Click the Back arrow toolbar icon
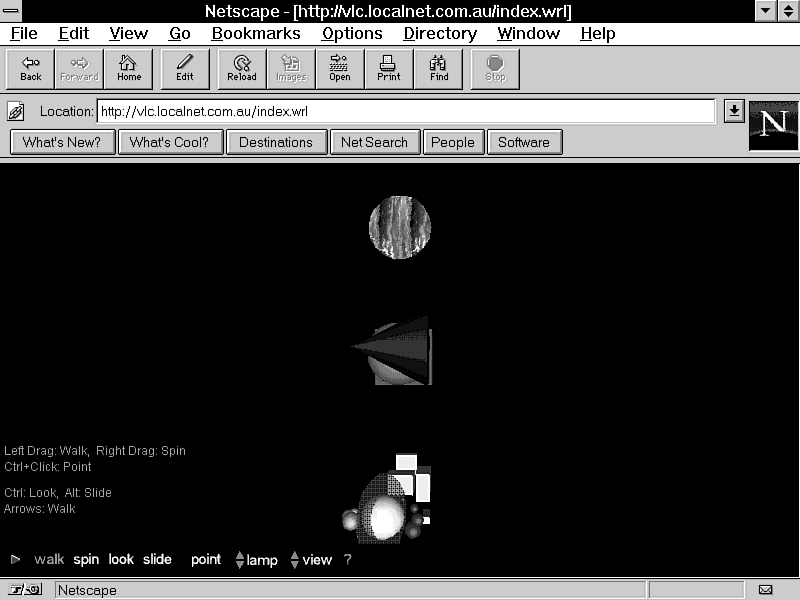The image size is (800, 600). (31, 68)
